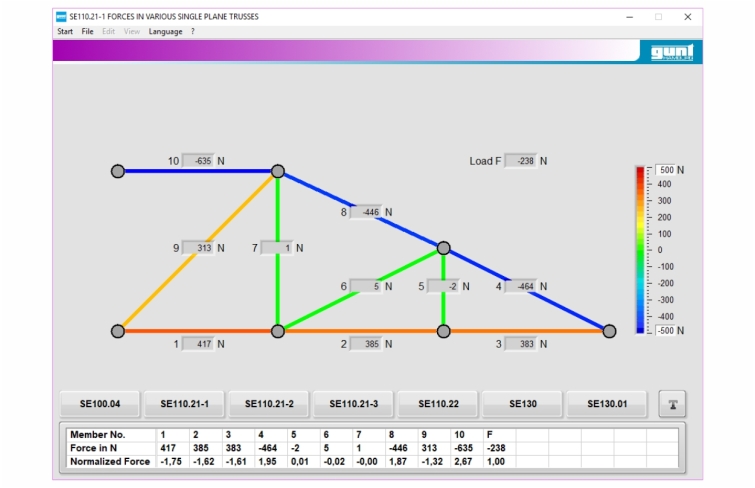
Task: Click the member 8 force field
Action: (366, 212)
